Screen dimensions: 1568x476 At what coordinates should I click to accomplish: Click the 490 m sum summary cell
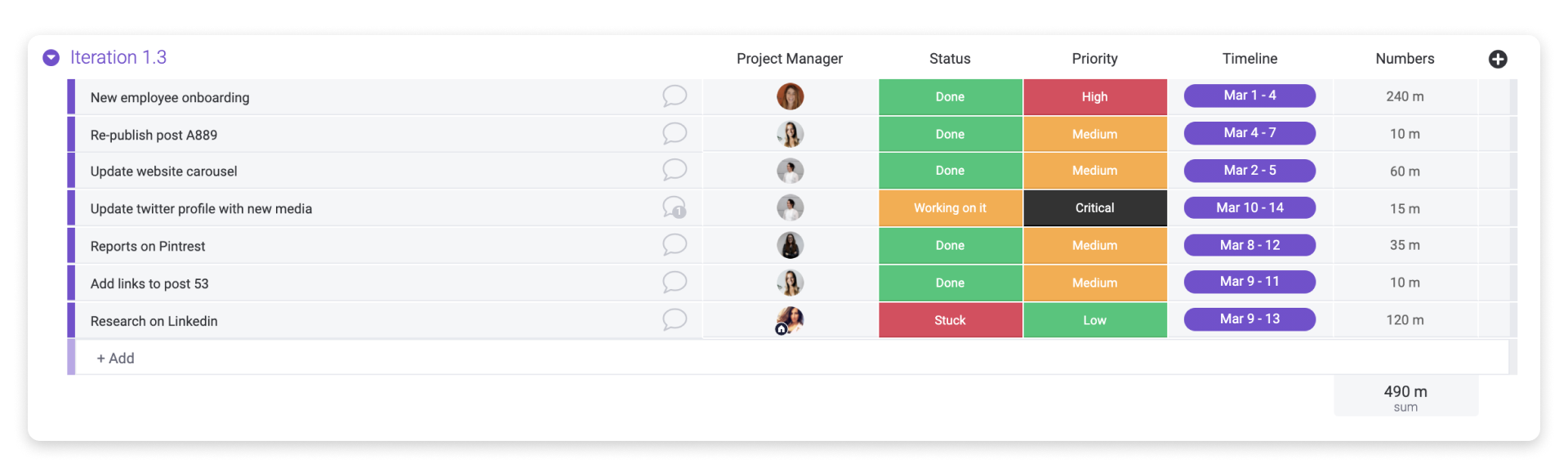click(1405, 397)
